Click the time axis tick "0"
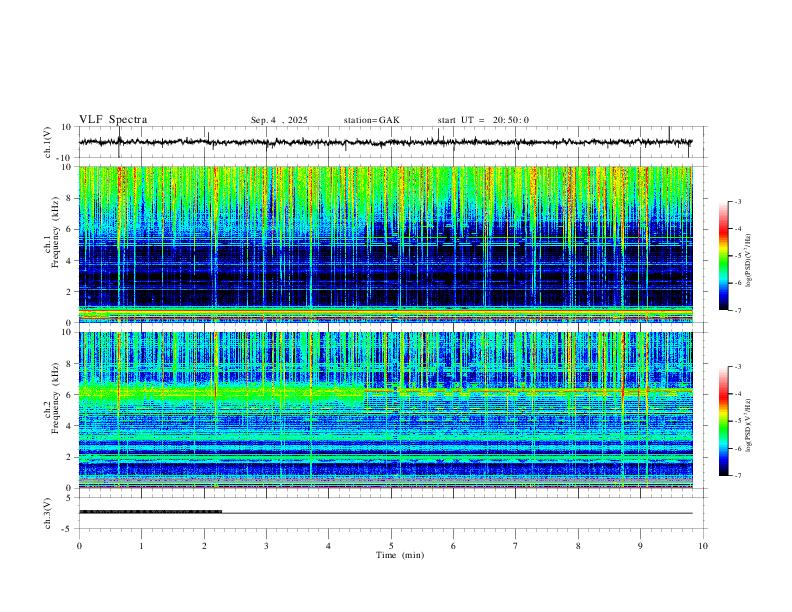The width and height of the screenshot is (792, 612). pyautogui.click(x=79, y=546)
